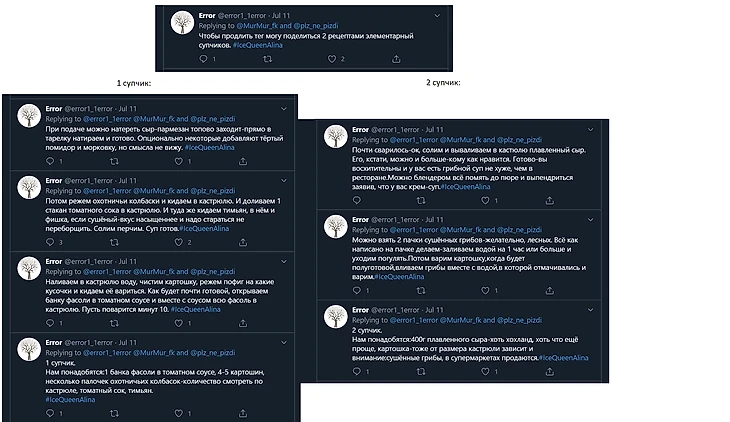730x422 pixels.
Task: Click the tree avatar on the "Наливаем в кастрюлю" tweet
Action: [x=30, y=271]
